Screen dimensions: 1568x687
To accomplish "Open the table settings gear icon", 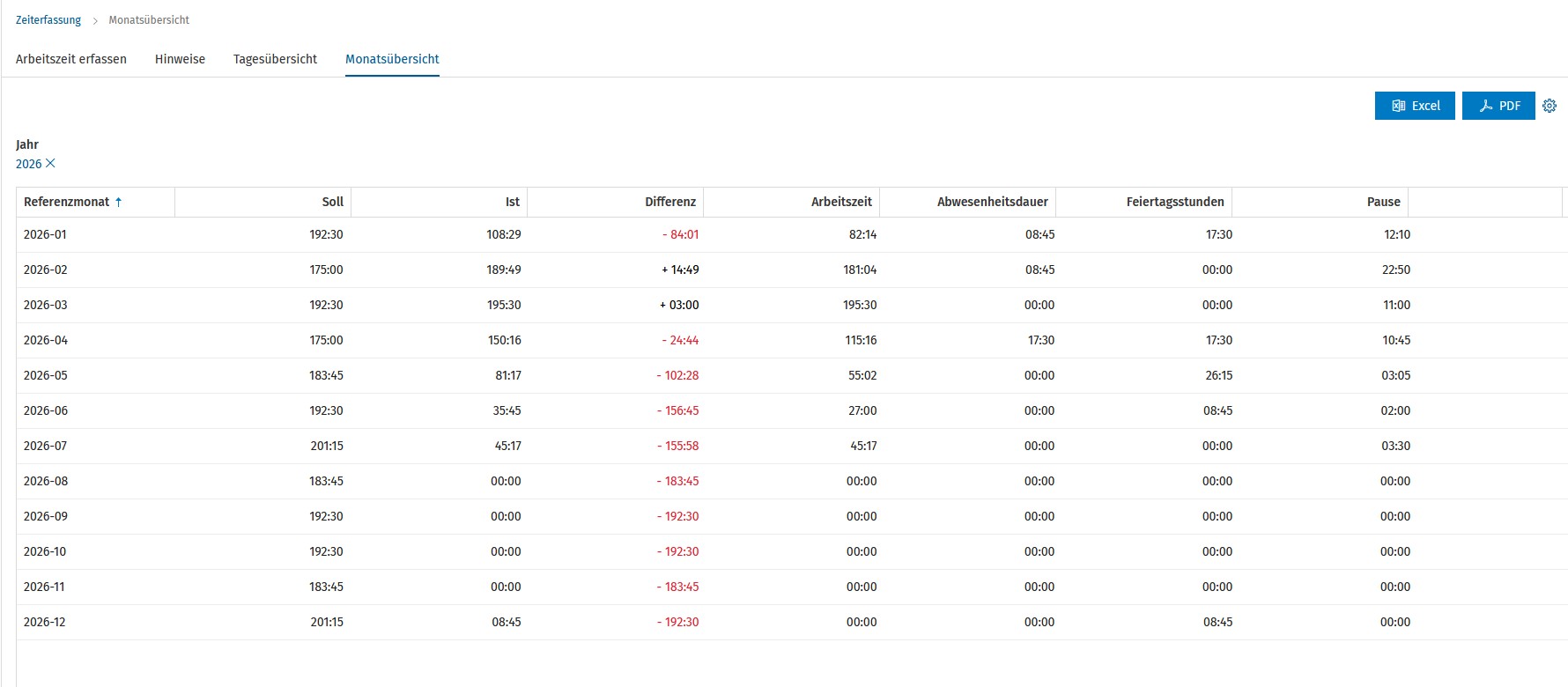I will [x=1550, y=106].
